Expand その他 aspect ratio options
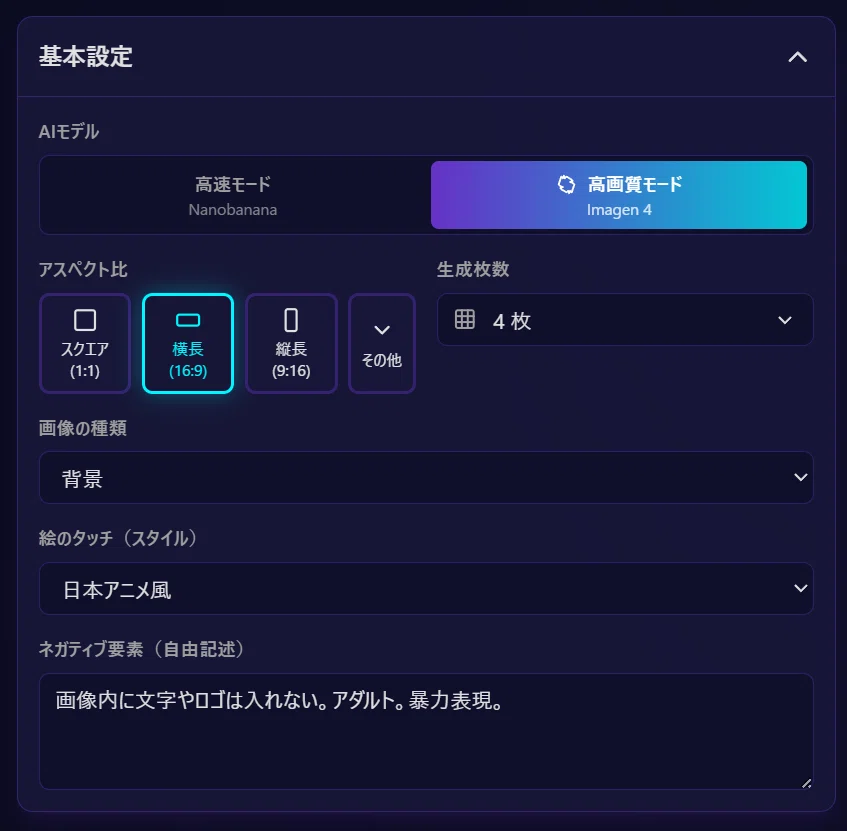The height and width of the screenshot is (831, 847). (x=382, y=344)
